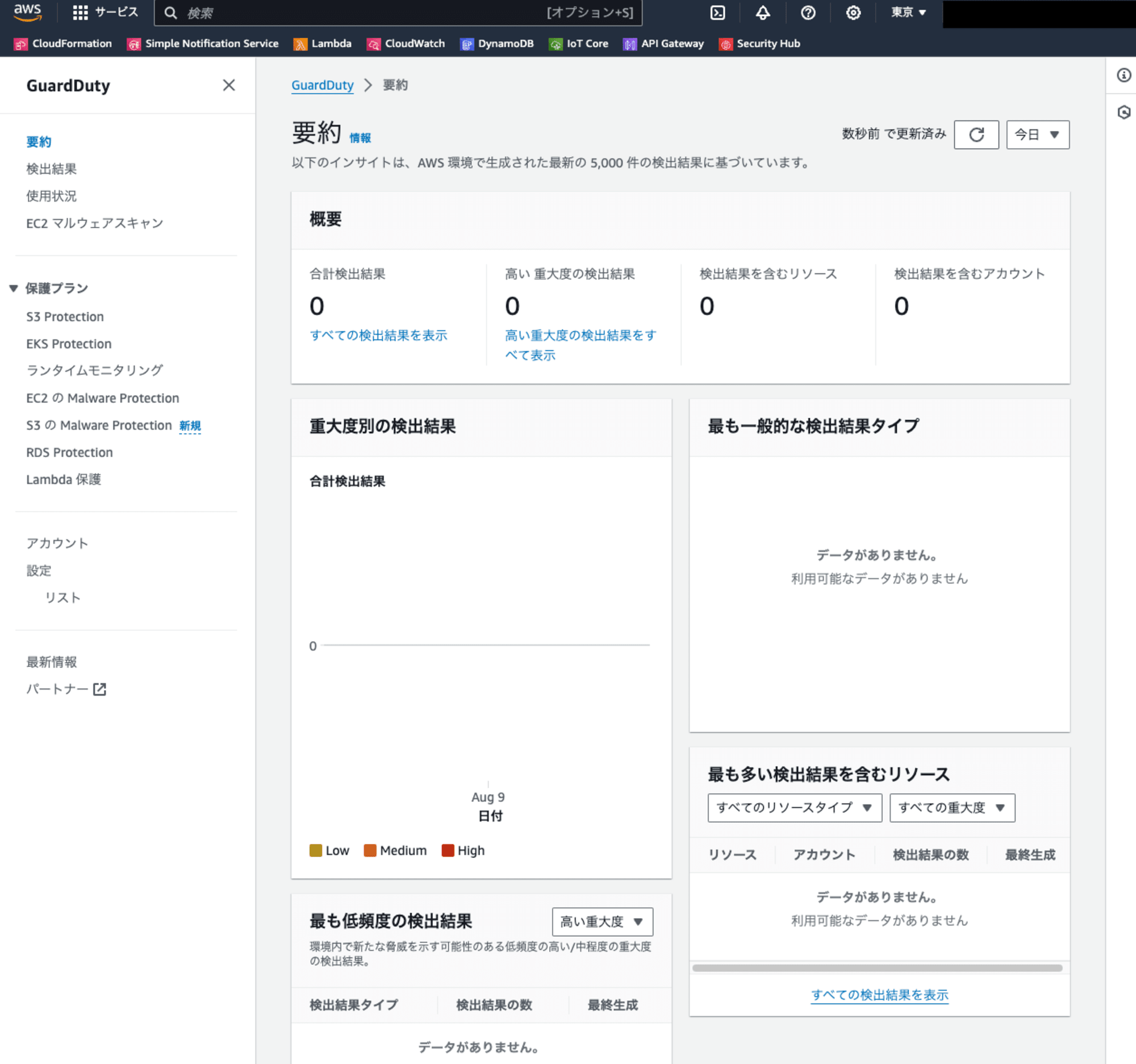
Task: Click the DynamoDB favorite icon
Action: [466, 44]
